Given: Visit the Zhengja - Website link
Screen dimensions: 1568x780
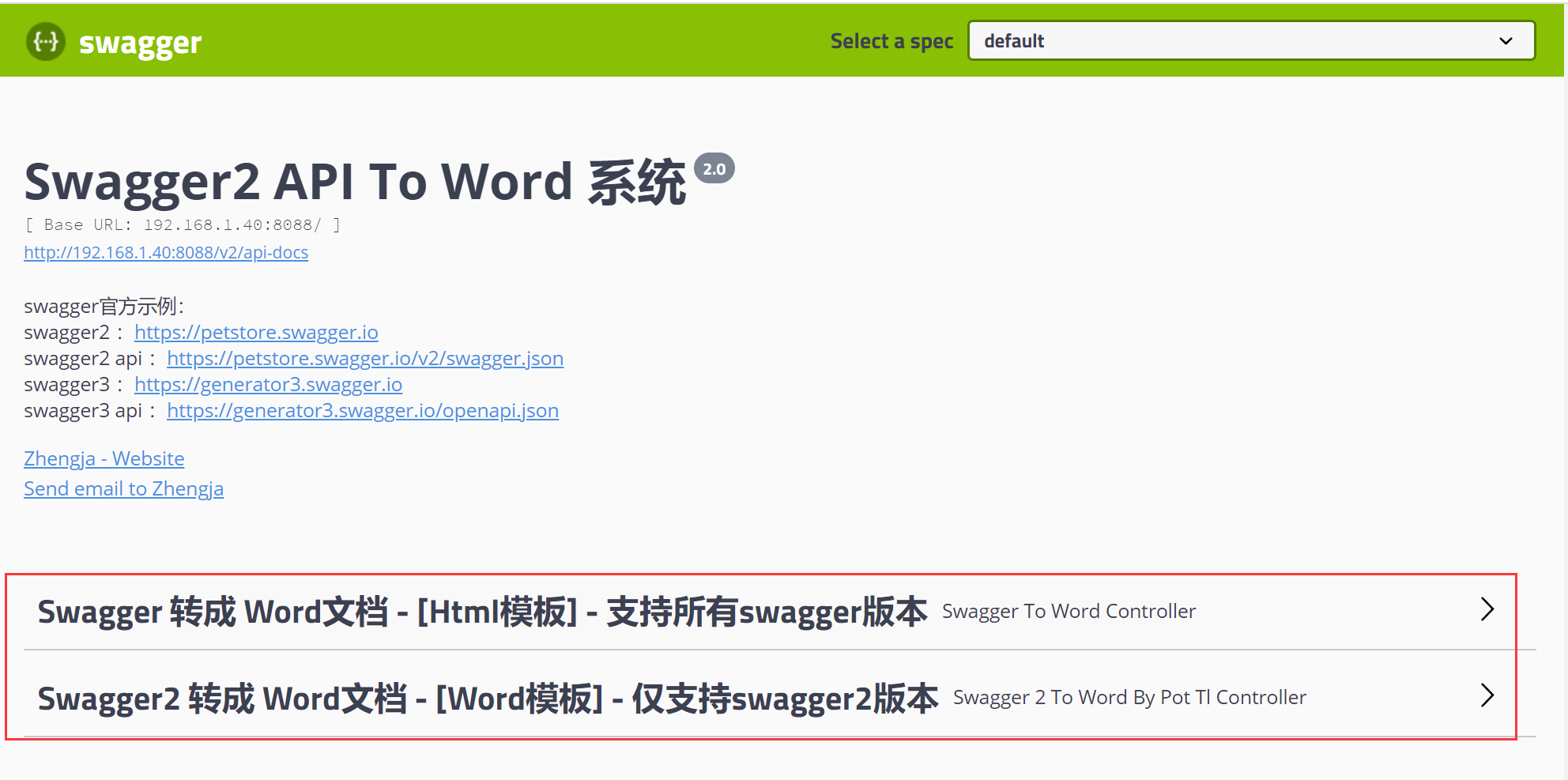Looking at the screenshot, I should [104, 458].
